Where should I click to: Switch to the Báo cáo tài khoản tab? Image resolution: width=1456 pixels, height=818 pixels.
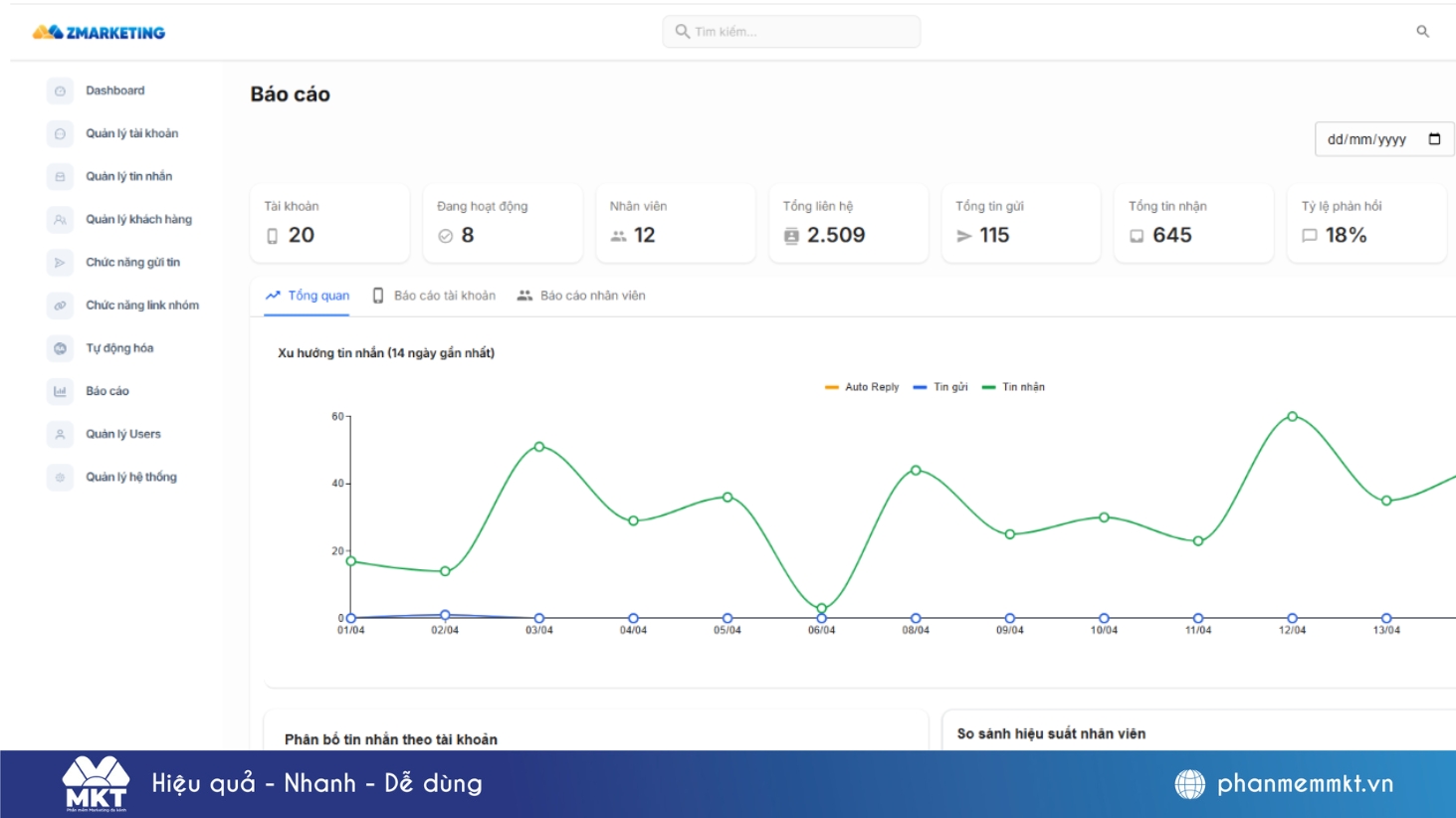point(446,295)
